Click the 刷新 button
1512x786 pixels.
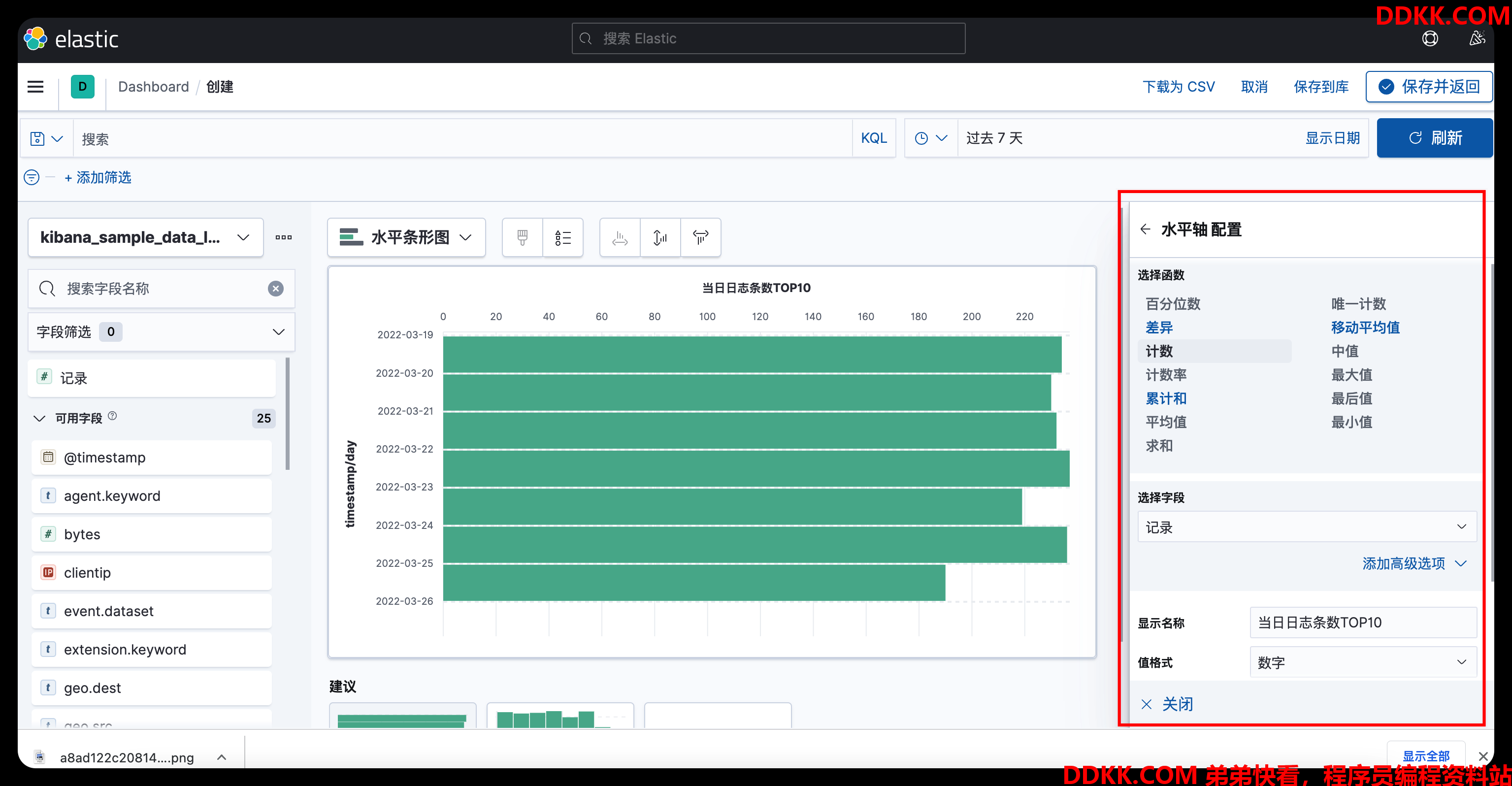click(1435, 138)
